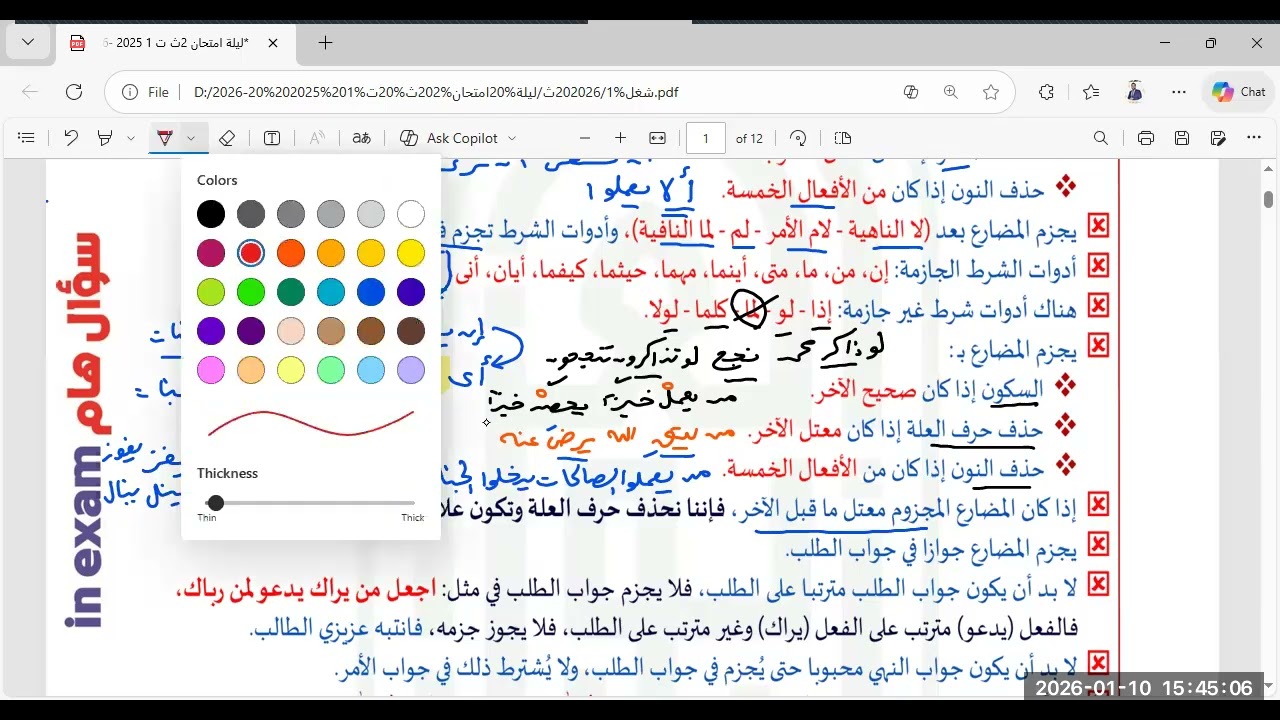Image resolution: width=1280 pixels, height=720 pixels.
Task: Print the PDF document
Action: [1146, 138]
